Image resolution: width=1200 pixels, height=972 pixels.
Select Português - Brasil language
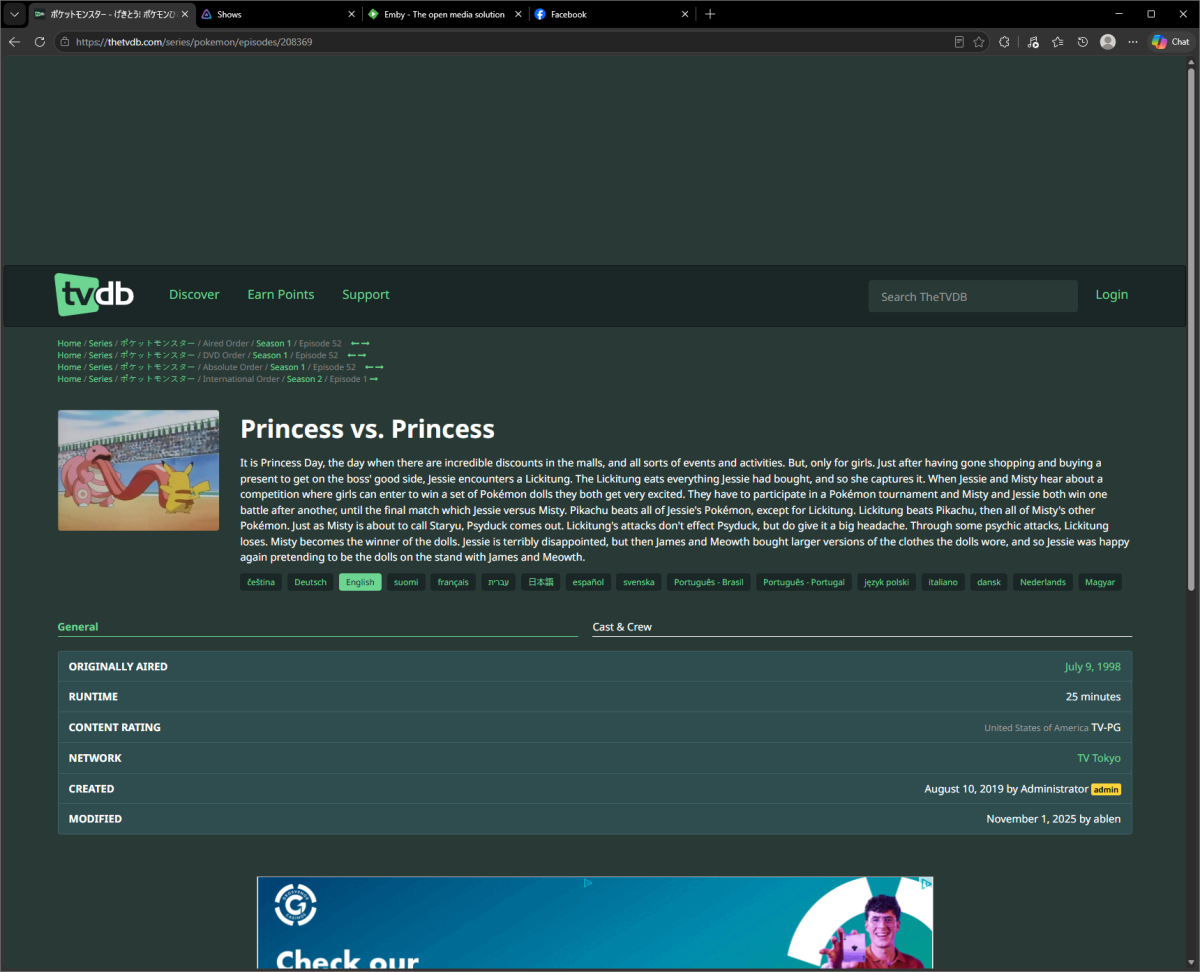(x=709, y=582)
